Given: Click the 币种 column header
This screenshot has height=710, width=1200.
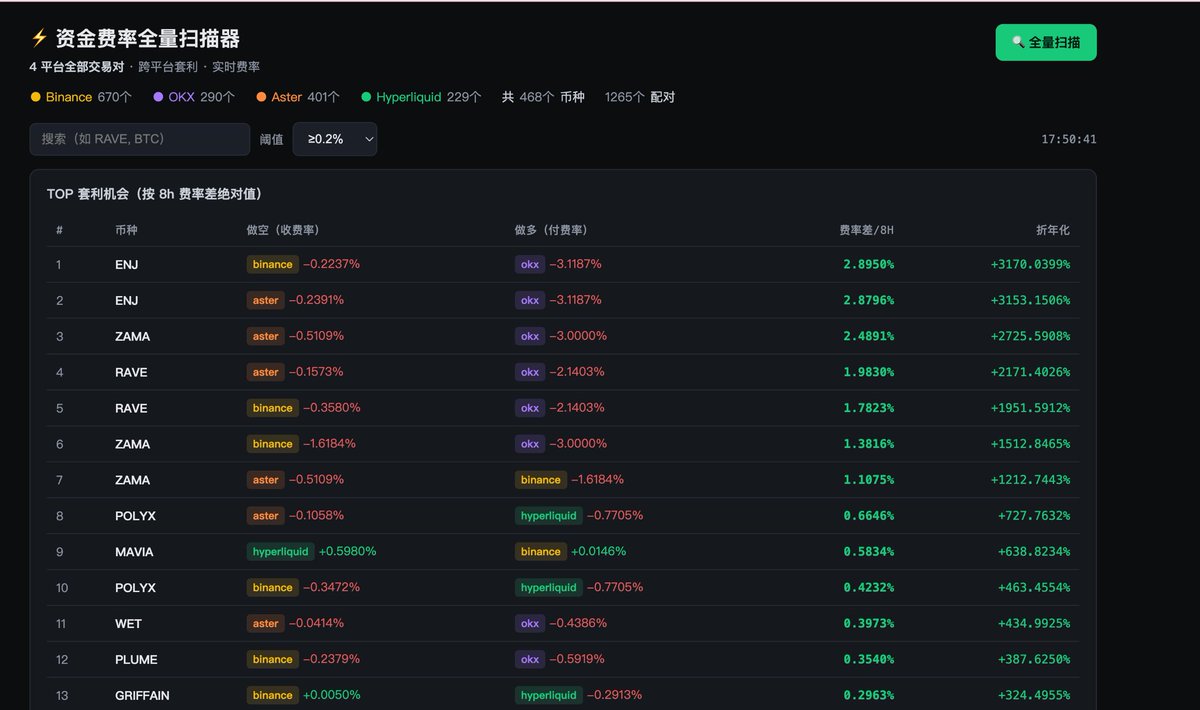Looking at the screenshot, I should tap(126, 230).
